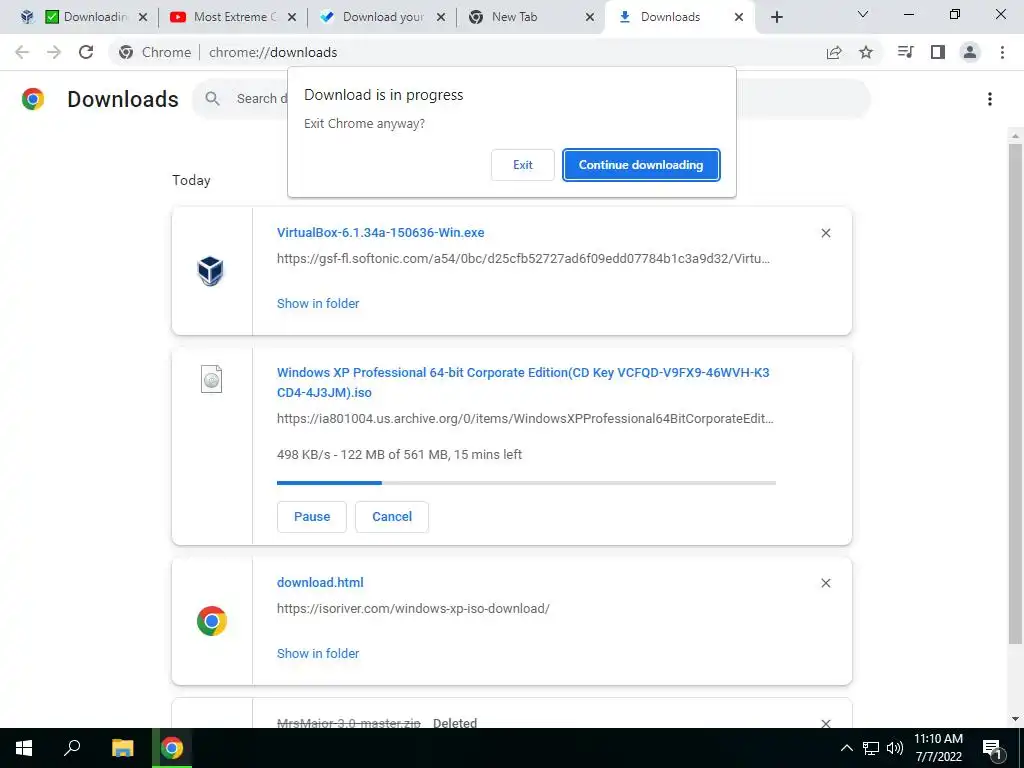The image size is (1024, 768).
Task: Click the ISO download progress bar
Action: click(x=526, y=483)
